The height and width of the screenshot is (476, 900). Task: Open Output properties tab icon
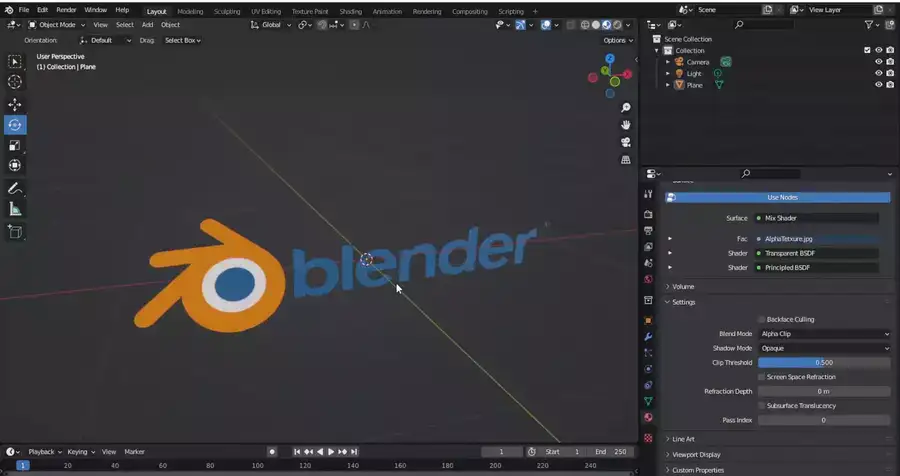[648, 230]
